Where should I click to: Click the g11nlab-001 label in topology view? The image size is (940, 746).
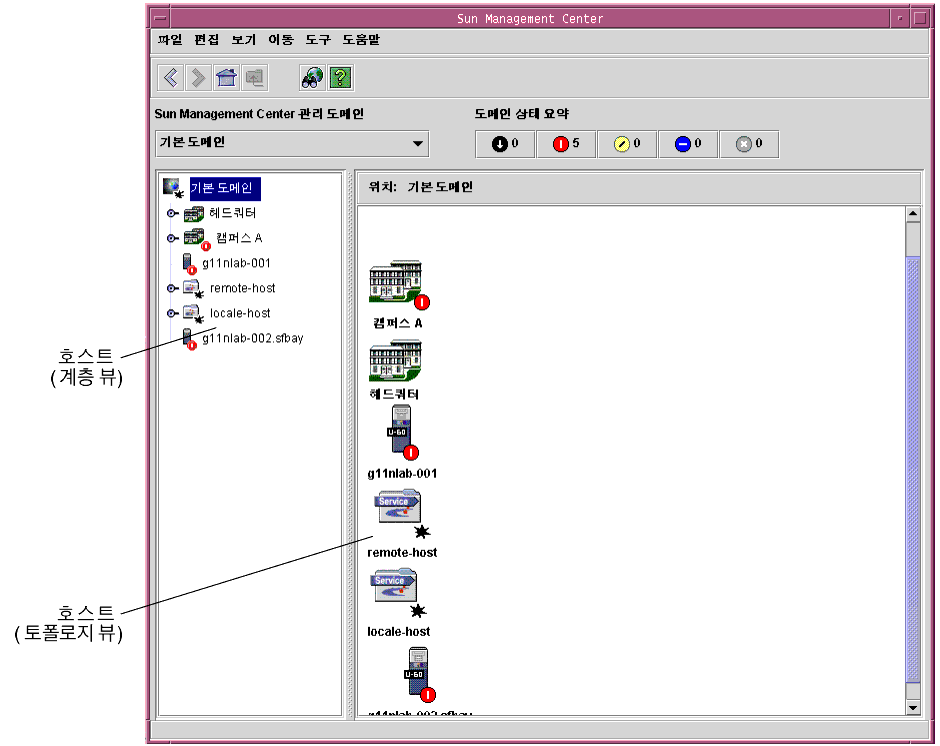402,474
